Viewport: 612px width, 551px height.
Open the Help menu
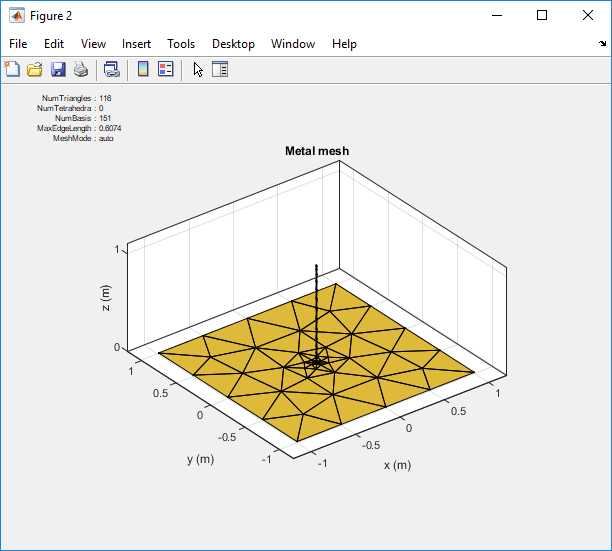point(344,44)
